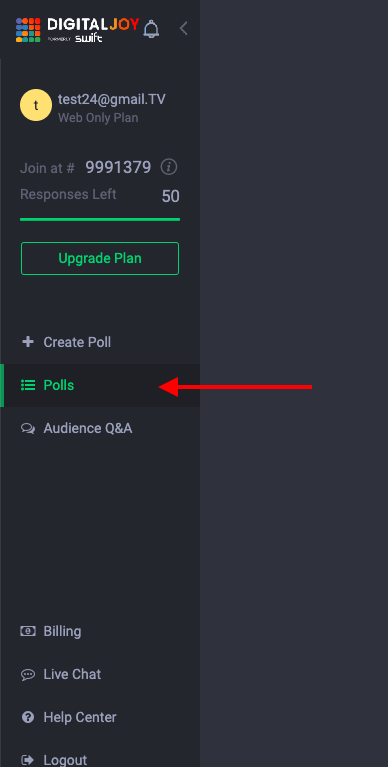388x767 pixels.
Task: Click the green responses left progress bar
Action: click(100, 220)
